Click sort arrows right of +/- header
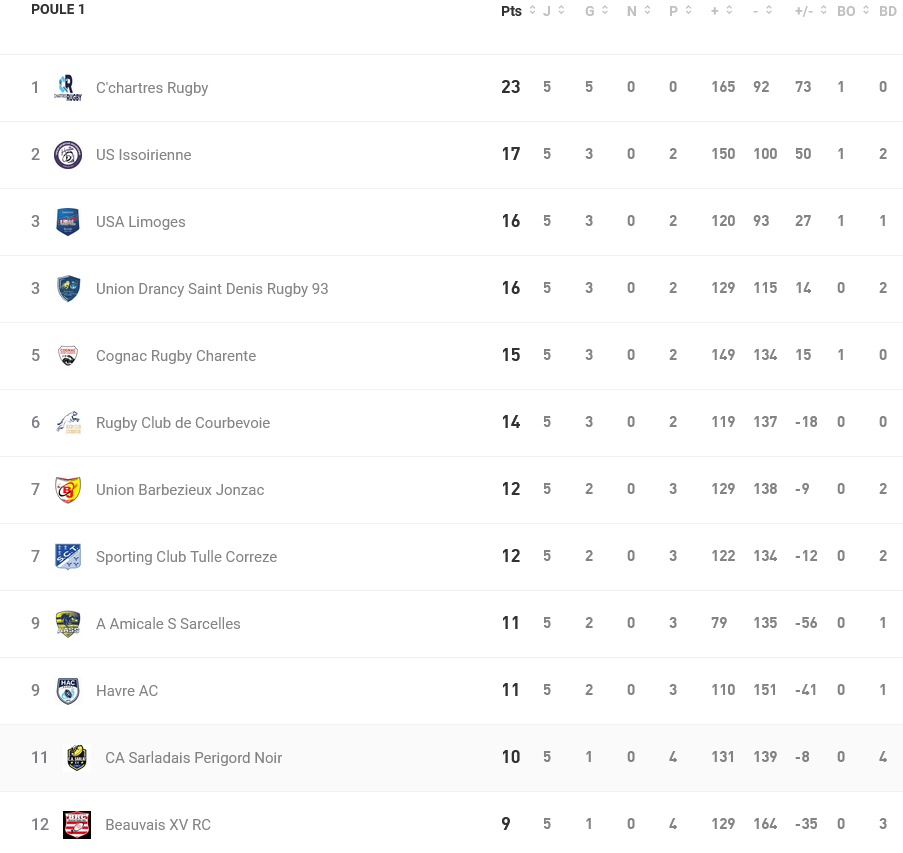Image resolution: width=903 pixels, height=853 pixels. (824, 11)
